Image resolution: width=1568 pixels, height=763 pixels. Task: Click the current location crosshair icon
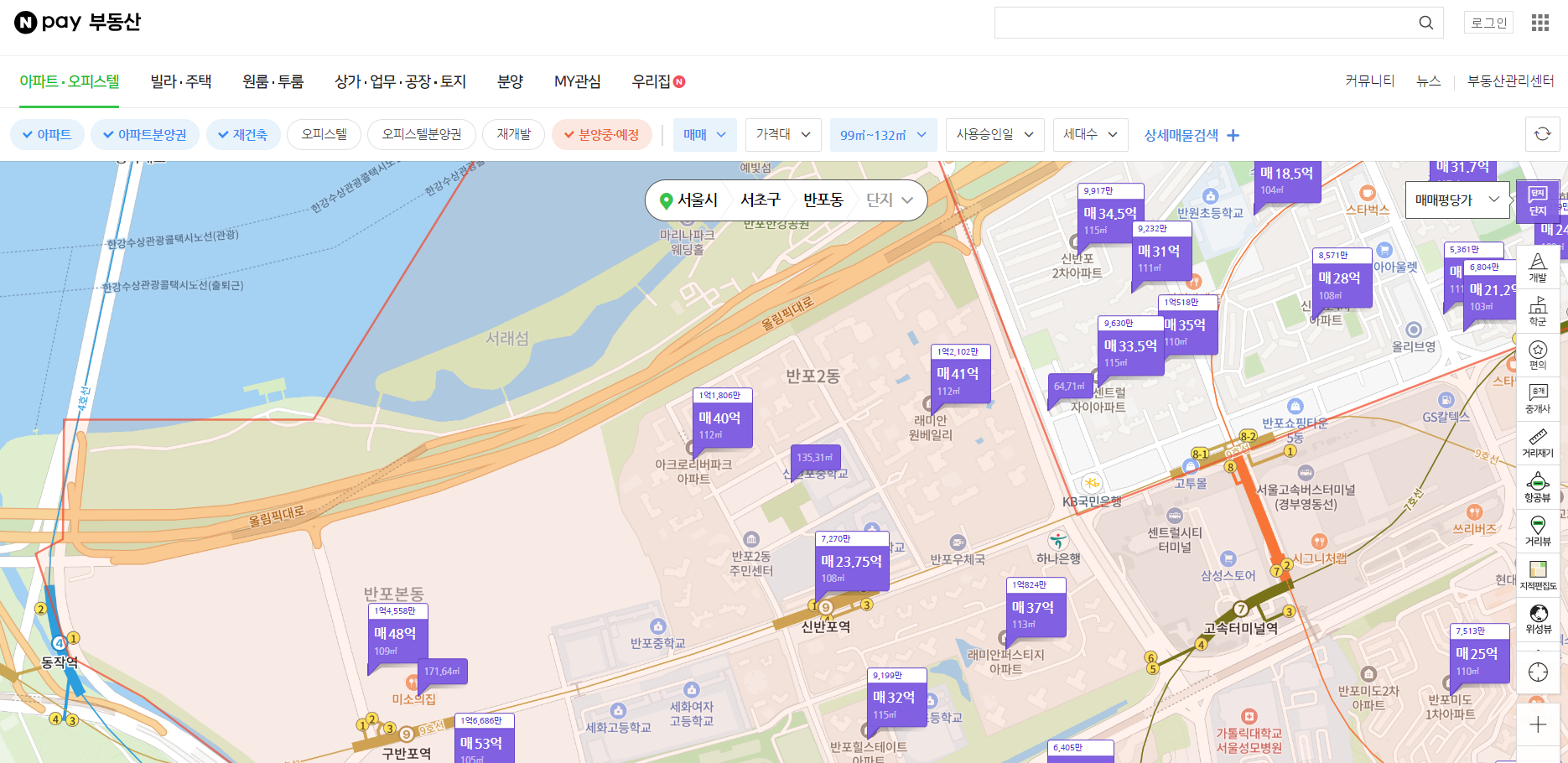(x=1538, y=672)
